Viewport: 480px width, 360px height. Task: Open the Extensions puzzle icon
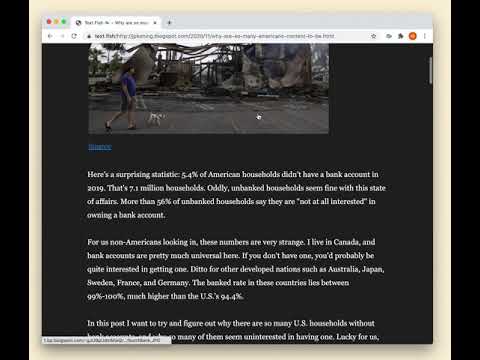coord(401,36)
